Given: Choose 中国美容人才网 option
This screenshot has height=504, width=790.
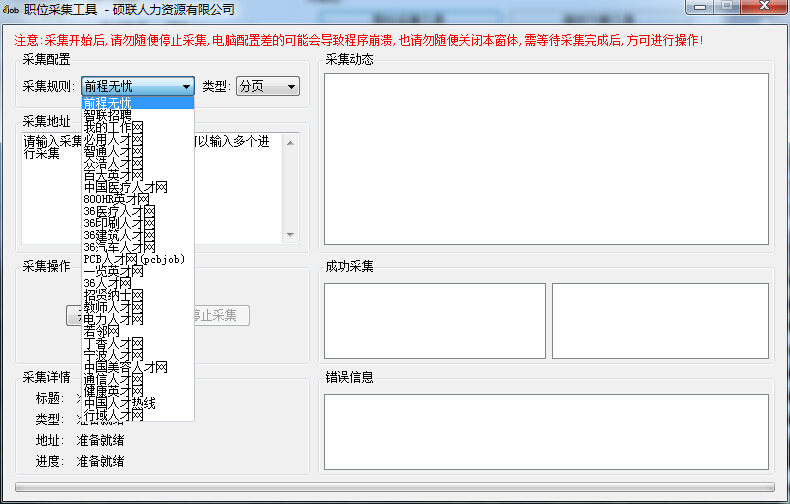Looking at the screenshot, I should coord(138,367).
